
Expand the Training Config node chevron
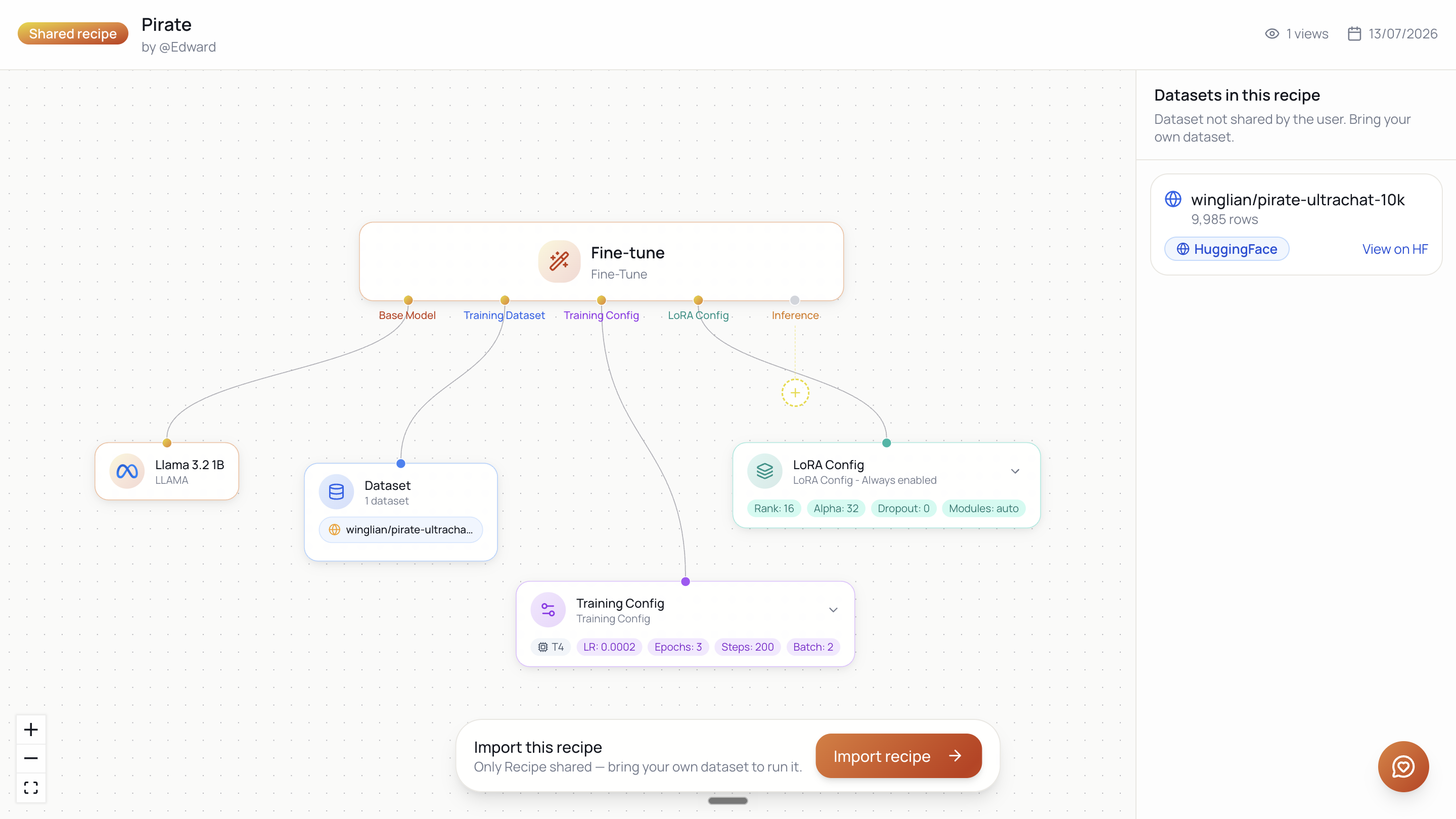point(833,609)
